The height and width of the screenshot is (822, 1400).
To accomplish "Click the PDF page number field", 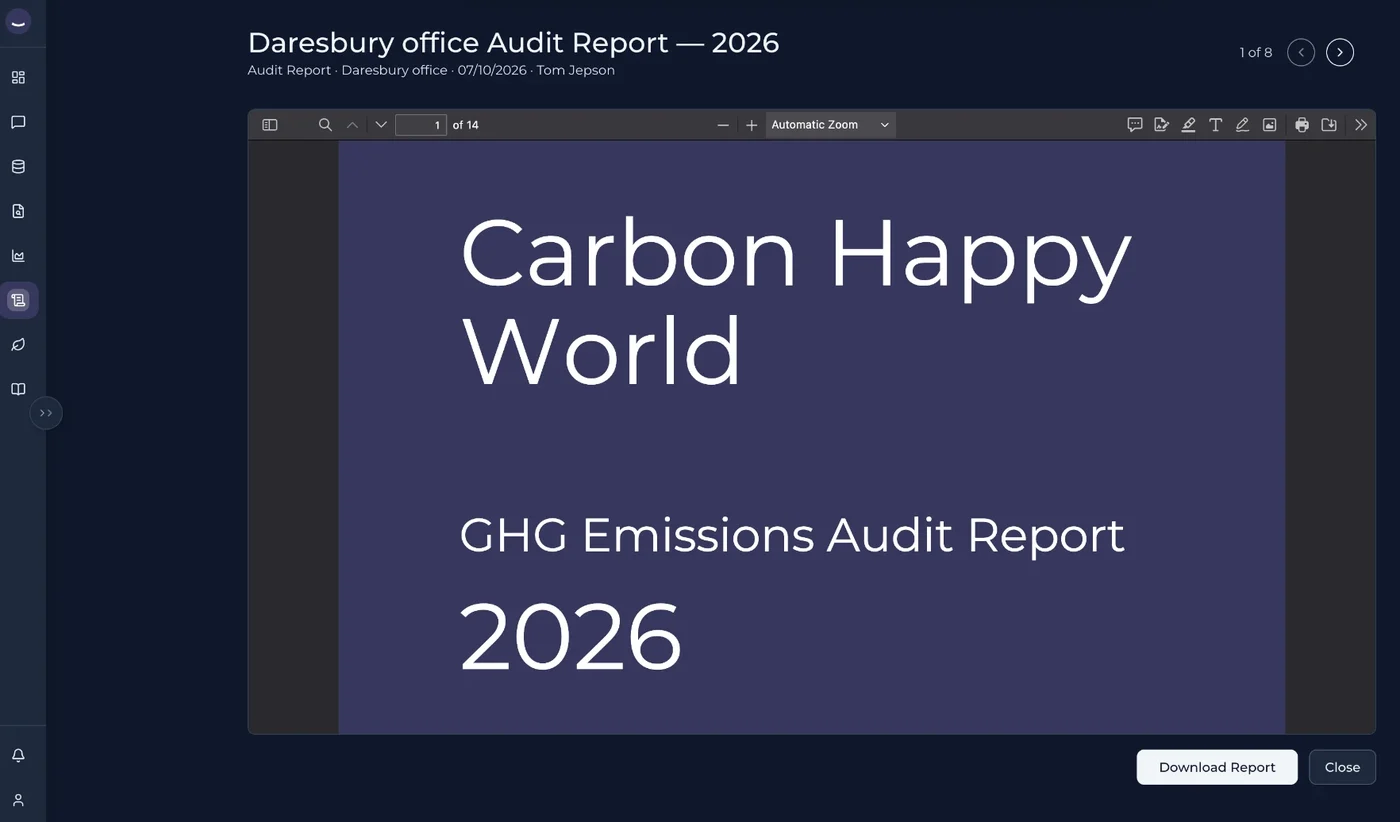I will 421,125.
